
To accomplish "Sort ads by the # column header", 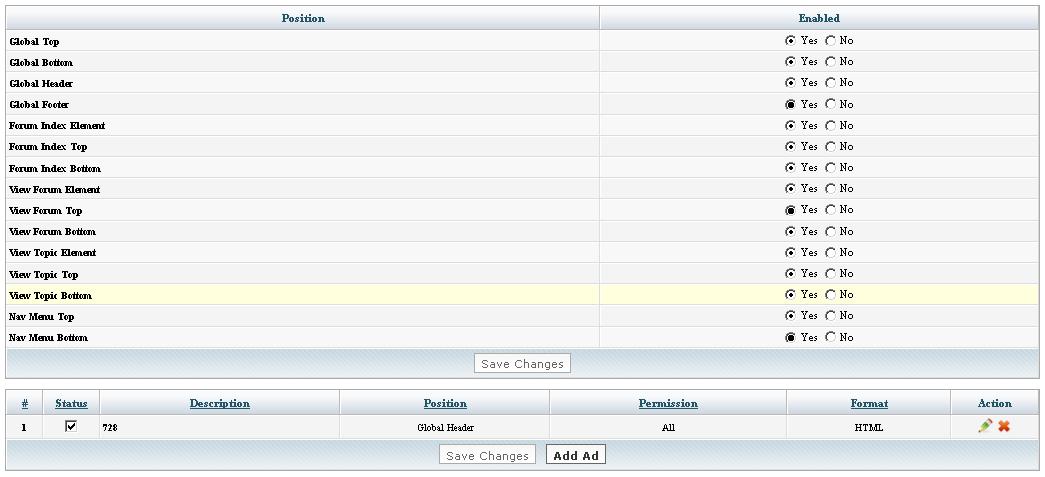I will pos(24,403).
